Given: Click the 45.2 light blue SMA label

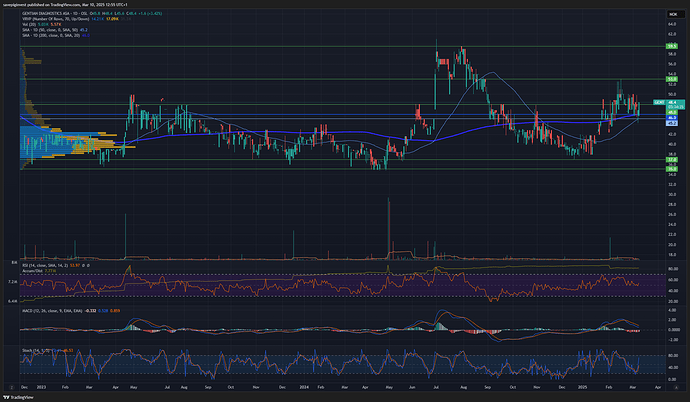Looking at the screenshot, I should pos(672,123).
